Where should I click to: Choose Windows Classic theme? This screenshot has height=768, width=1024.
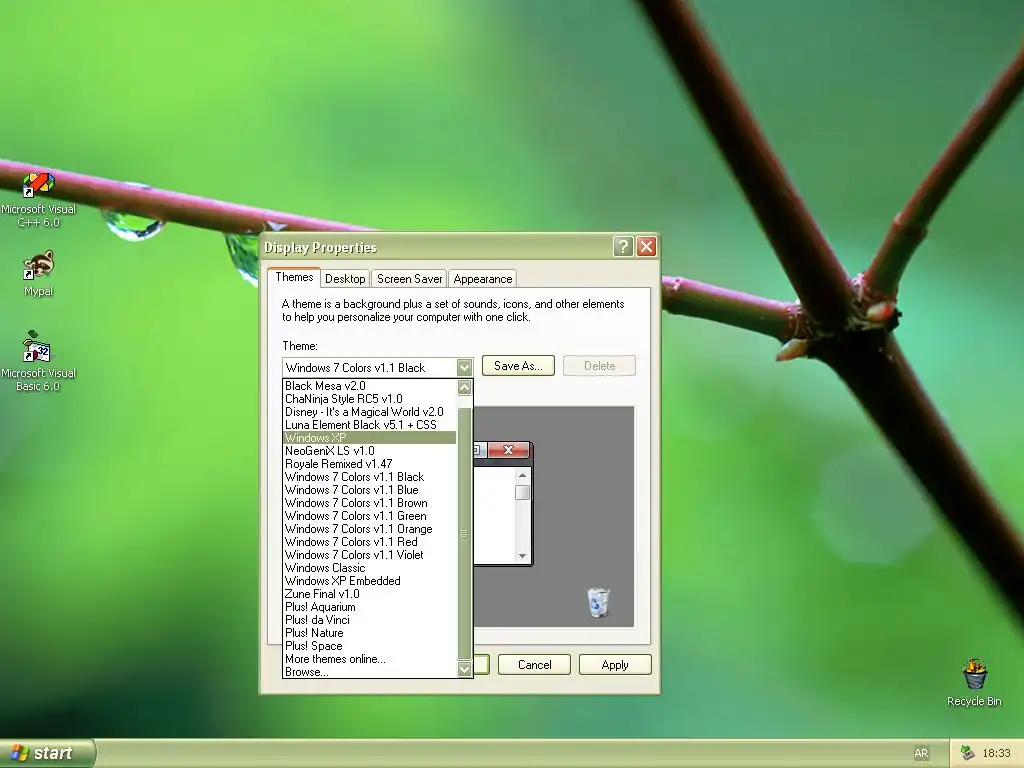pos(370,568)
